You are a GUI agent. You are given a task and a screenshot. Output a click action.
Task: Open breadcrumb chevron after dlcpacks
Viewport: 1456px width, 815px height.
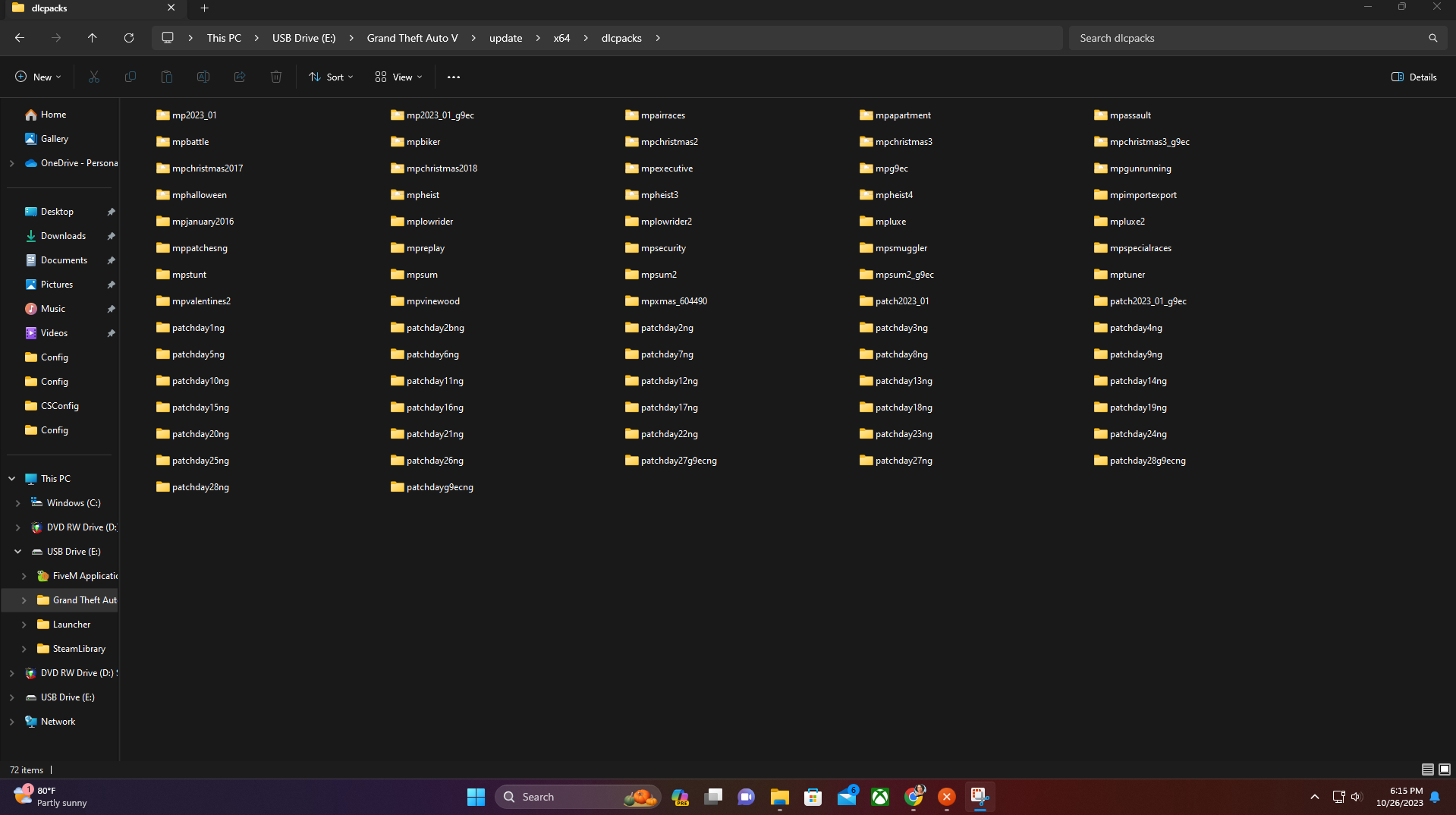coord(658,38)
